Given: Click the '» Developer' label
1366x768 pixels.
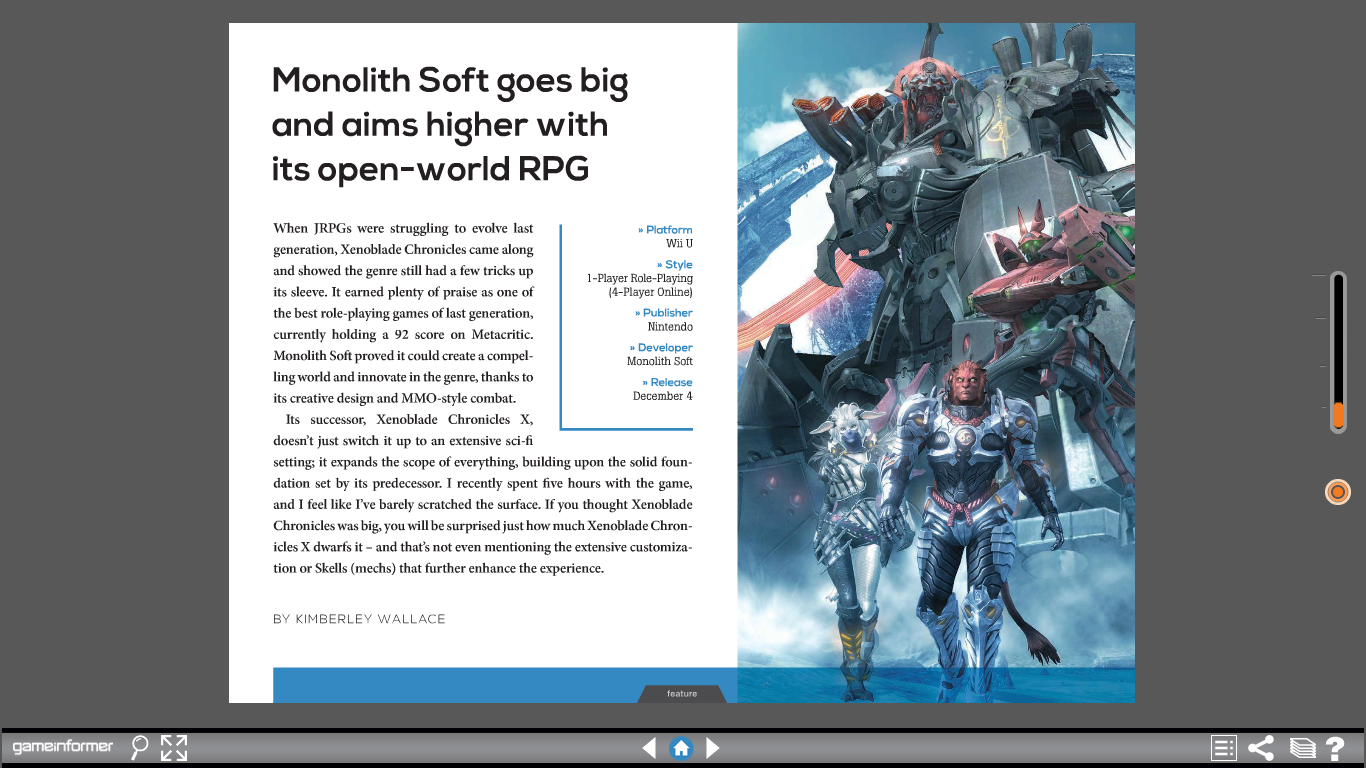Looking at the screenshot, I should pyautogui.click(x=661, y=348).
